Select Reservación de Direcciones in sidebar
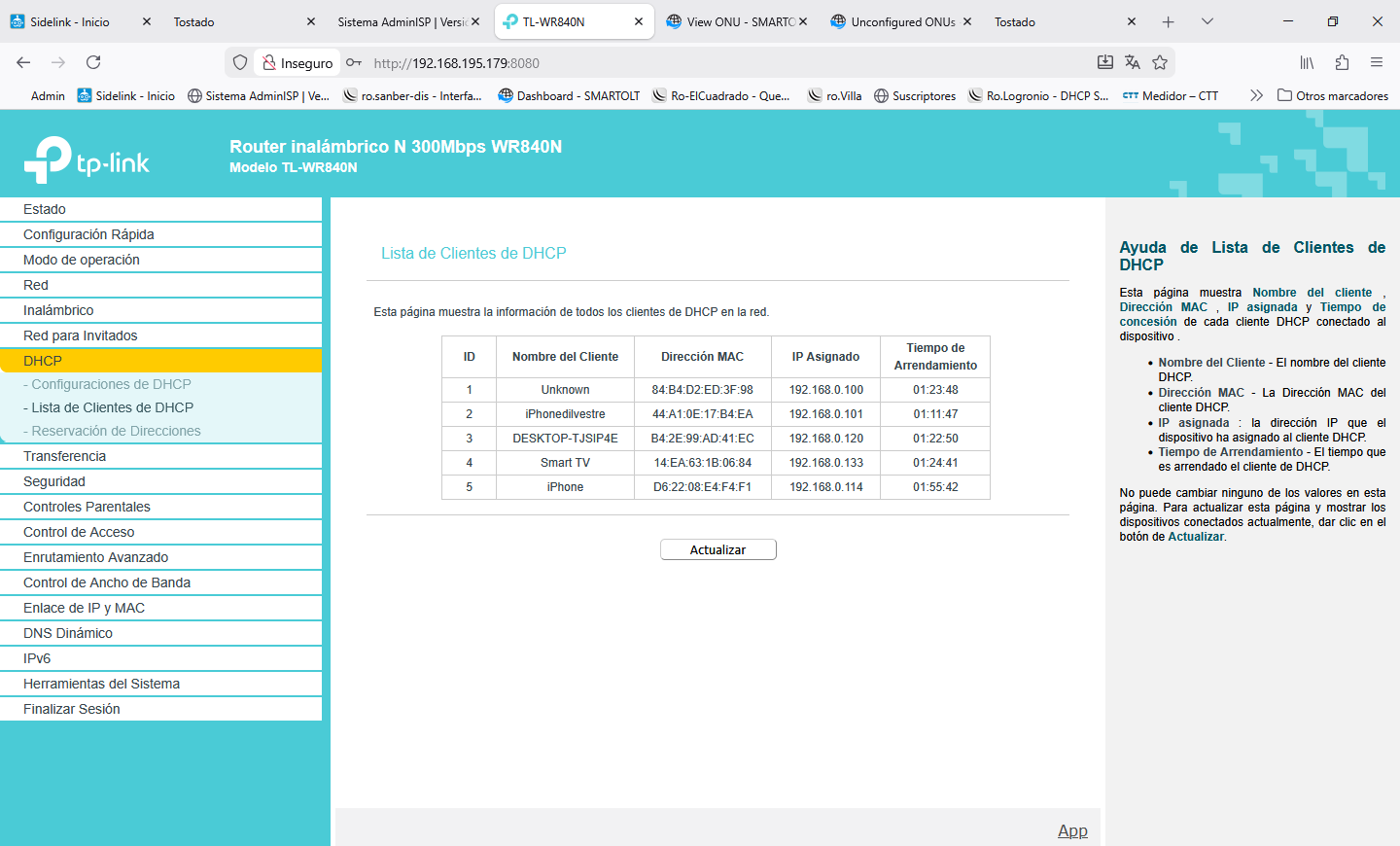Screen dimensions: 1400x846 coord(116,431)
